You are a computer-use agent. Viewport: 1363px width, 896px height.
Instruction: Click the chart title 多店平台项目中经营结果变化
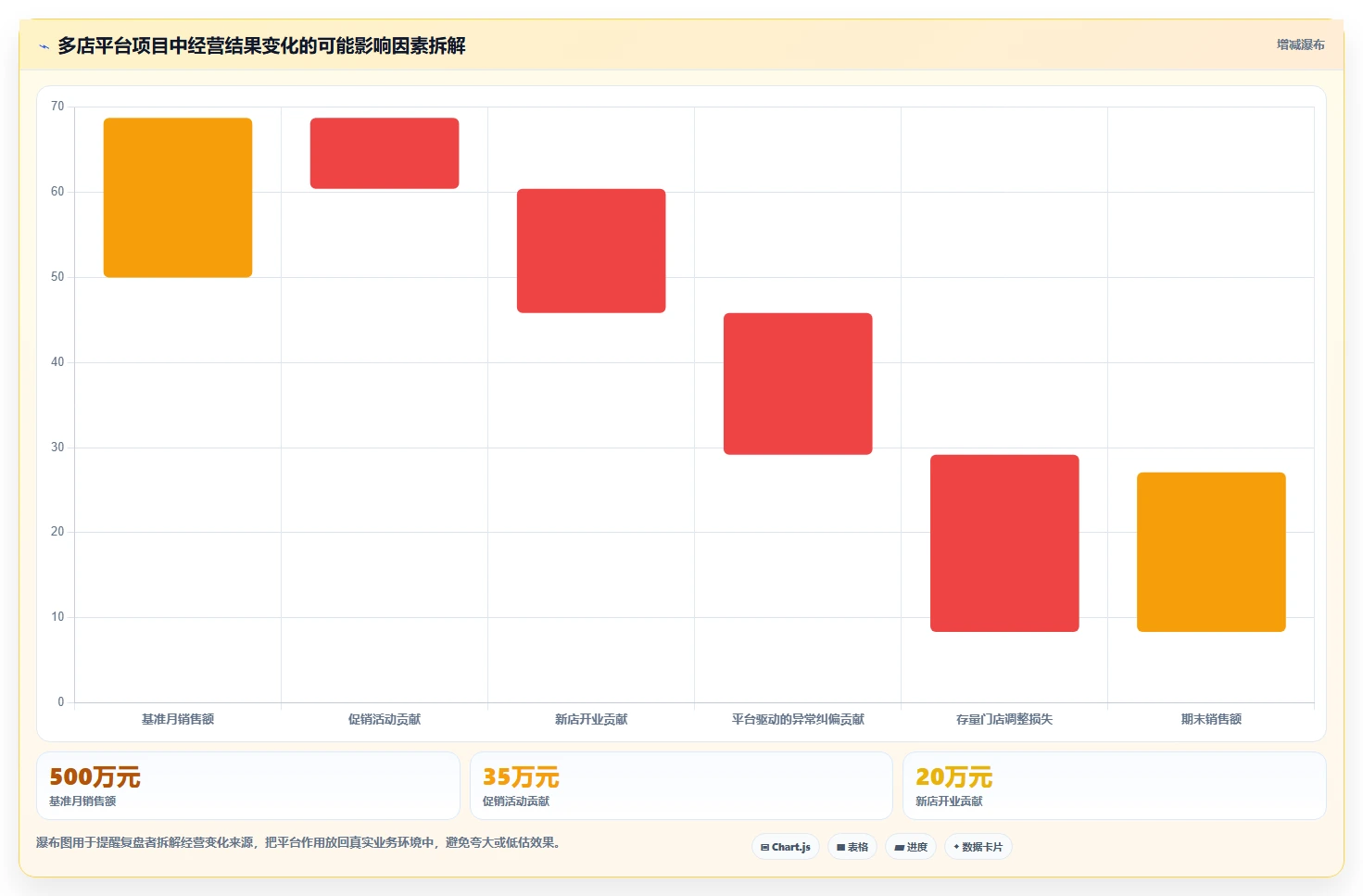pyautogui.click(x=261, y=45)
